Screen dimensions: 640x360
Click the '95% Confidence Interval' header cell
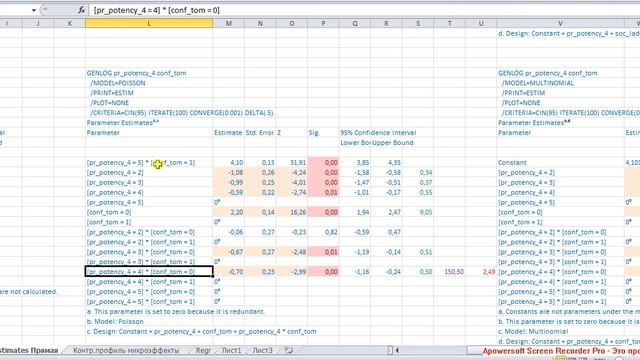tap(378, 133)
